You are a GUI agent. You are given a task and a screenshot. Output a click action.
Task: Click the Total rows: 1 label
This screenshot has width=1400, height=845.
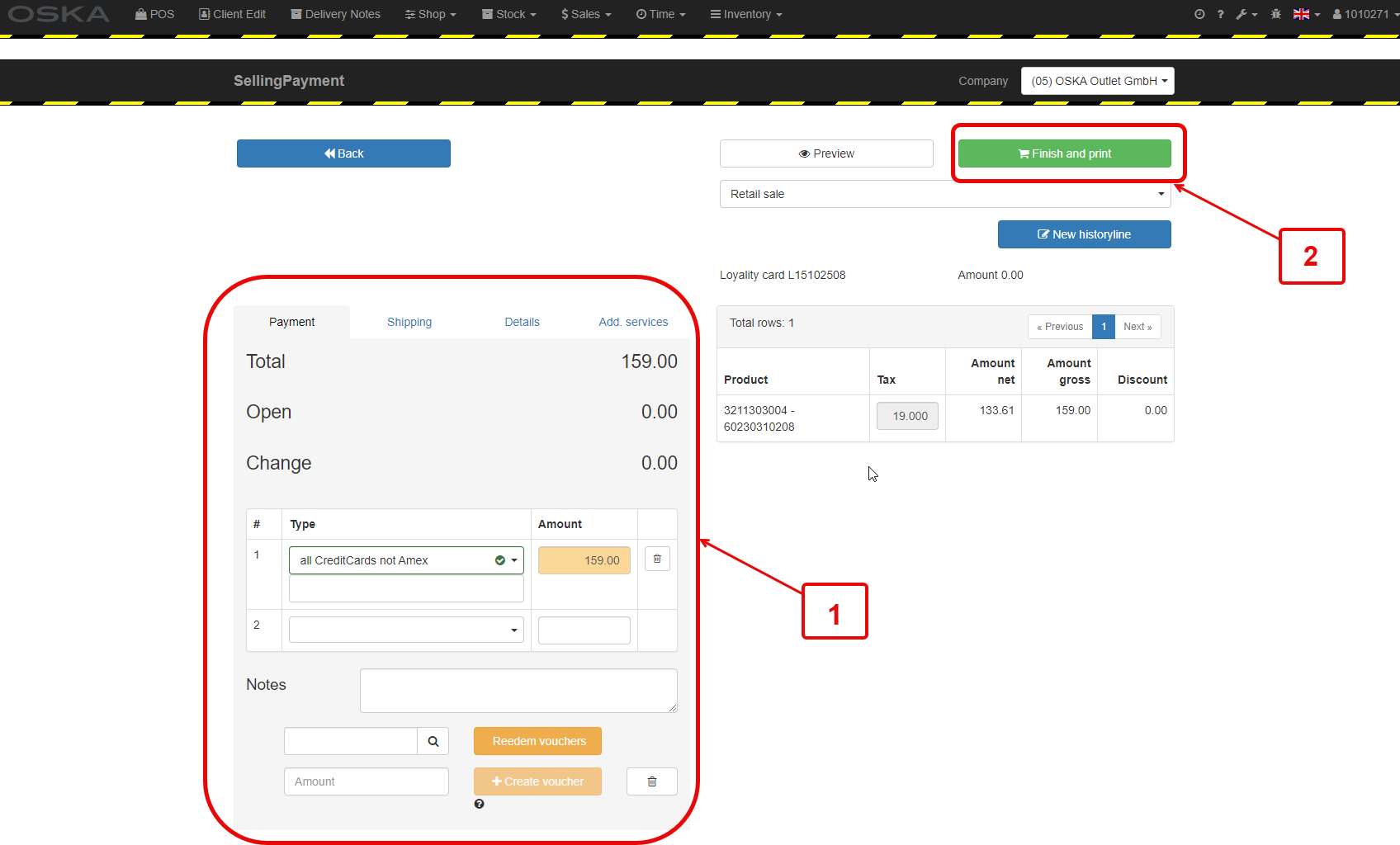[x=762, y=323]
